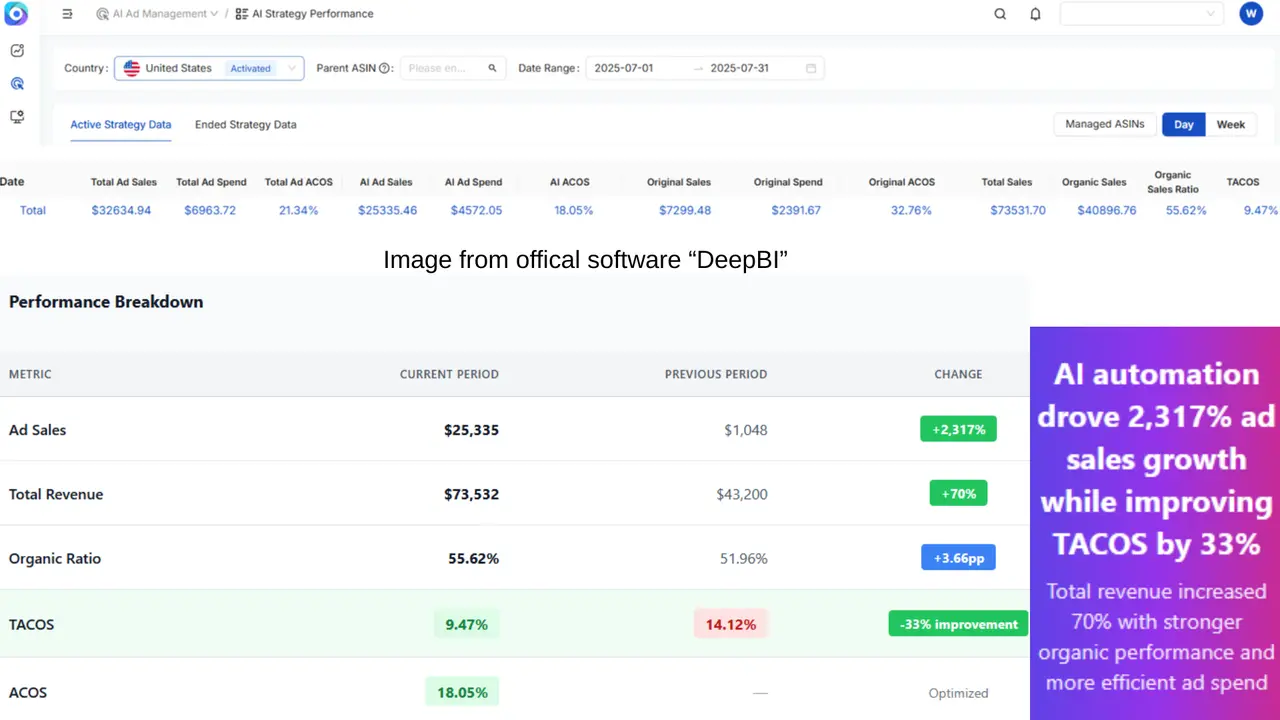Click the monitor settings icon in sidebar
The height and width of the screenshot is (720, 1280).
click(x=16, y=116)
